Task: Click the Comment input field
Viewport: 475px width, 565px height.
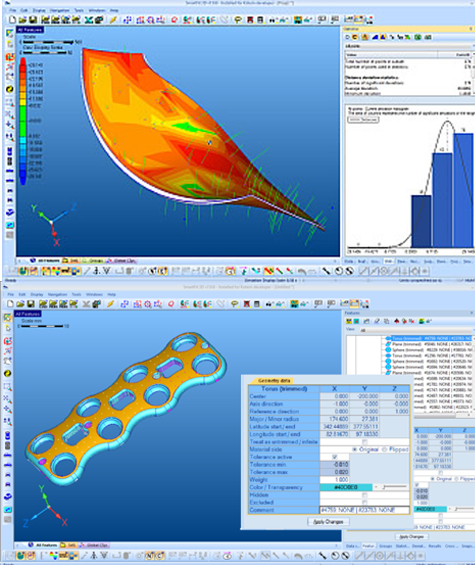Action: 364,510
